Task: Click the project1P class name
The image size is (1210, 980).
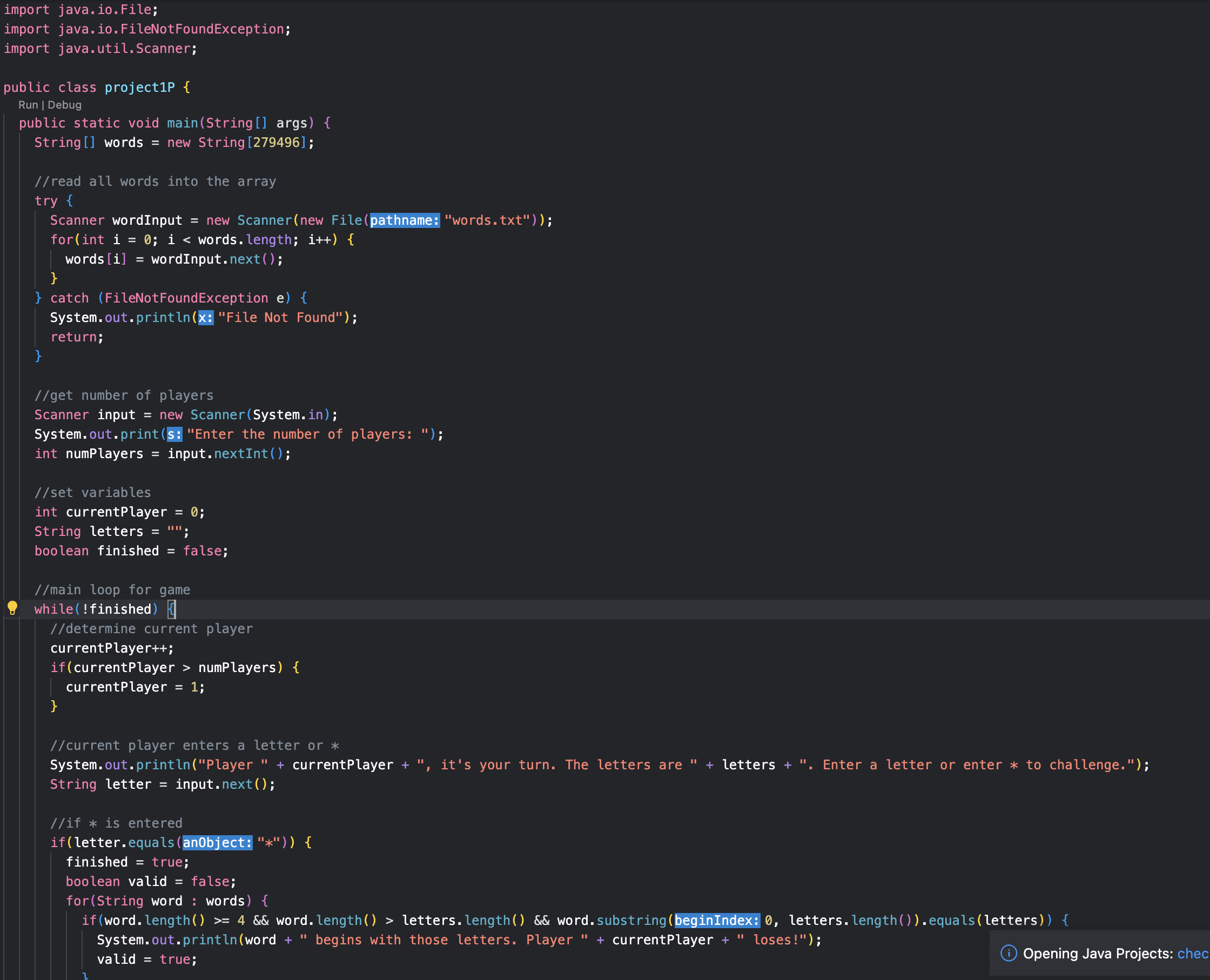Action: pyautogui.click(x=139, y=88)
